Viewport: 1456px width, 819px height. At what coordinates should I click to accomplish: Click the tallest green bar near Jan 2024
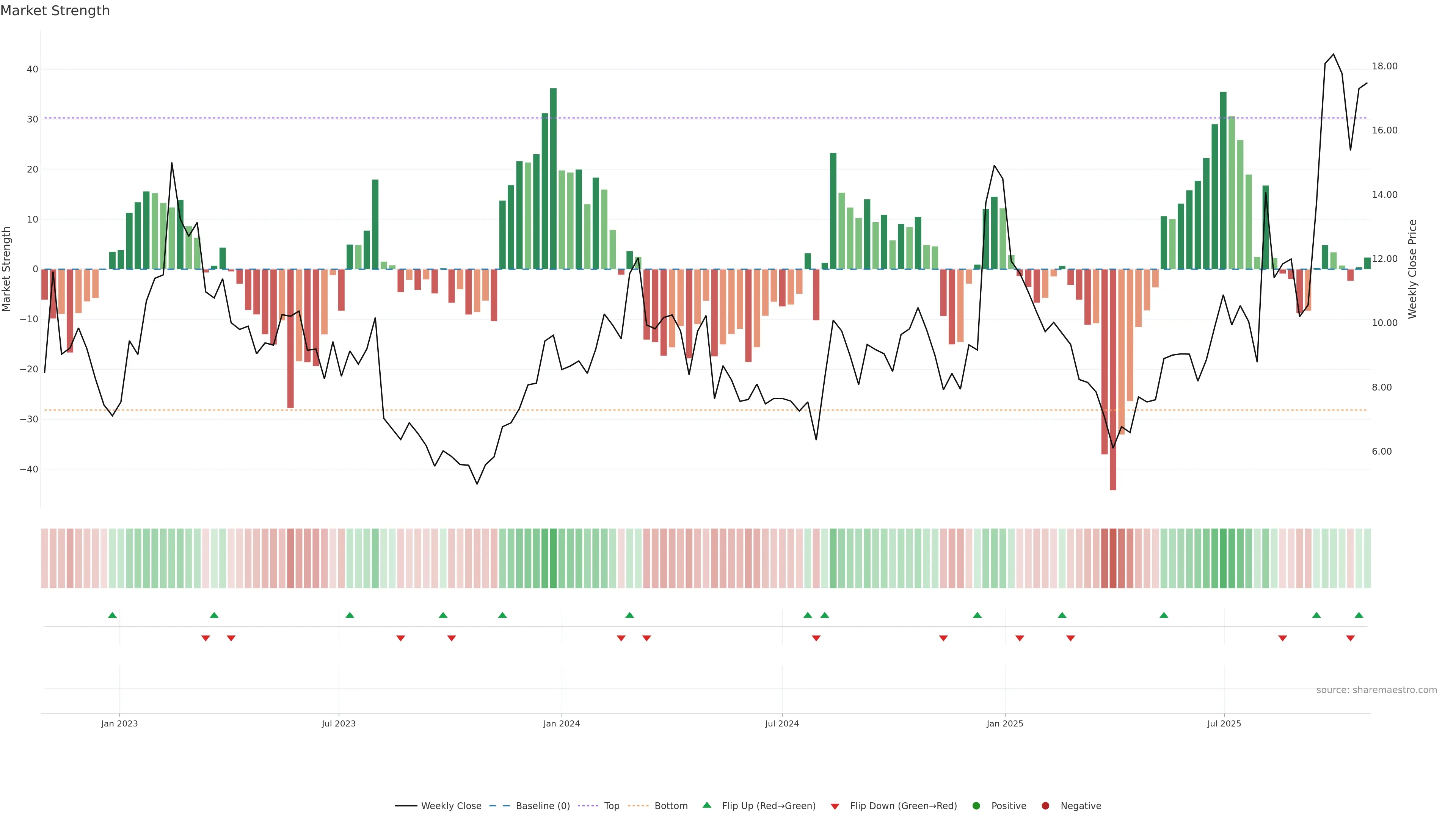pyautogui.click(x=553, y=179)
